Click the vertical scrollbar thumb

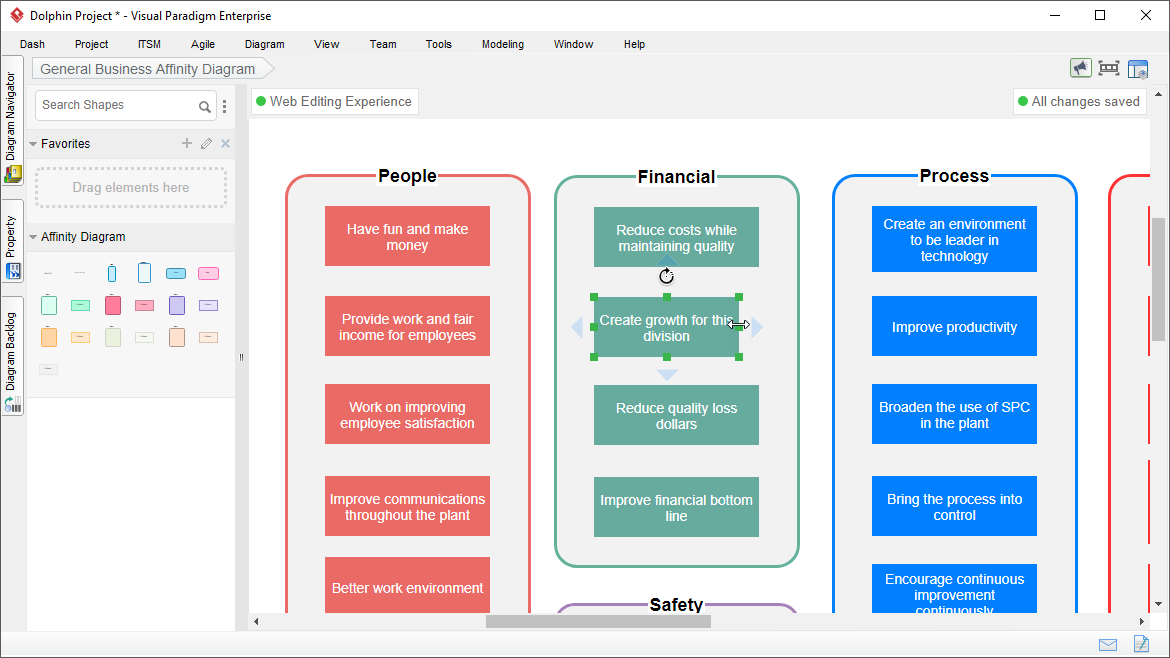pos(1158,278)
